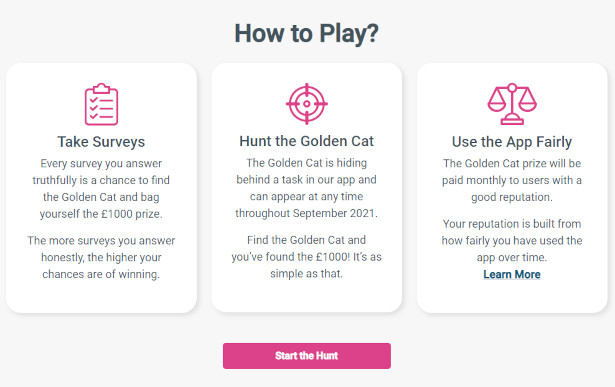The width and height of the screenshot is (615, 387).
Task: Click the paragraph mentioning September 2021
Action: pyautogui.click(x=307, y=188)
